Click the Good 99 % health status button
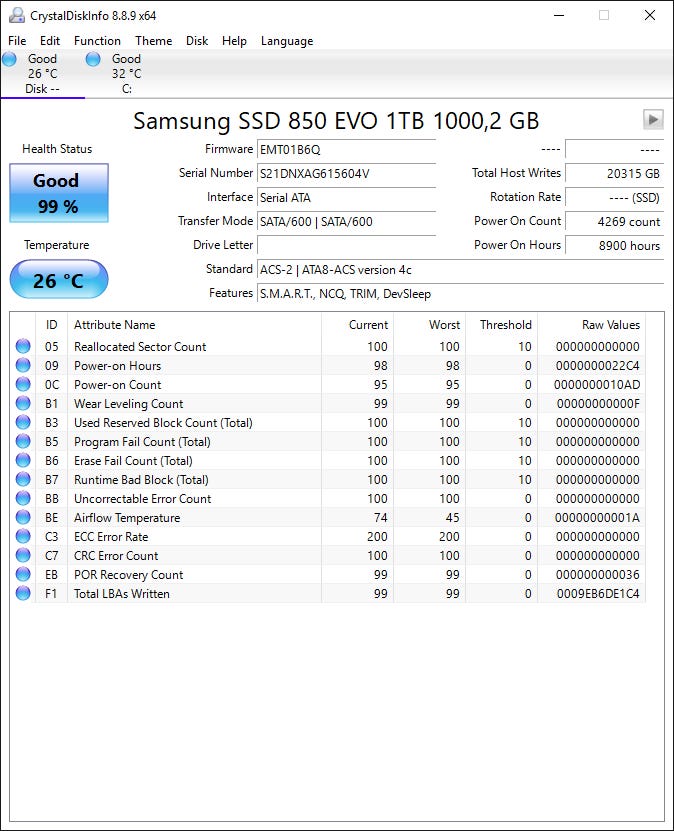Screen dimensions: 674x831 [x=59, y=193]
